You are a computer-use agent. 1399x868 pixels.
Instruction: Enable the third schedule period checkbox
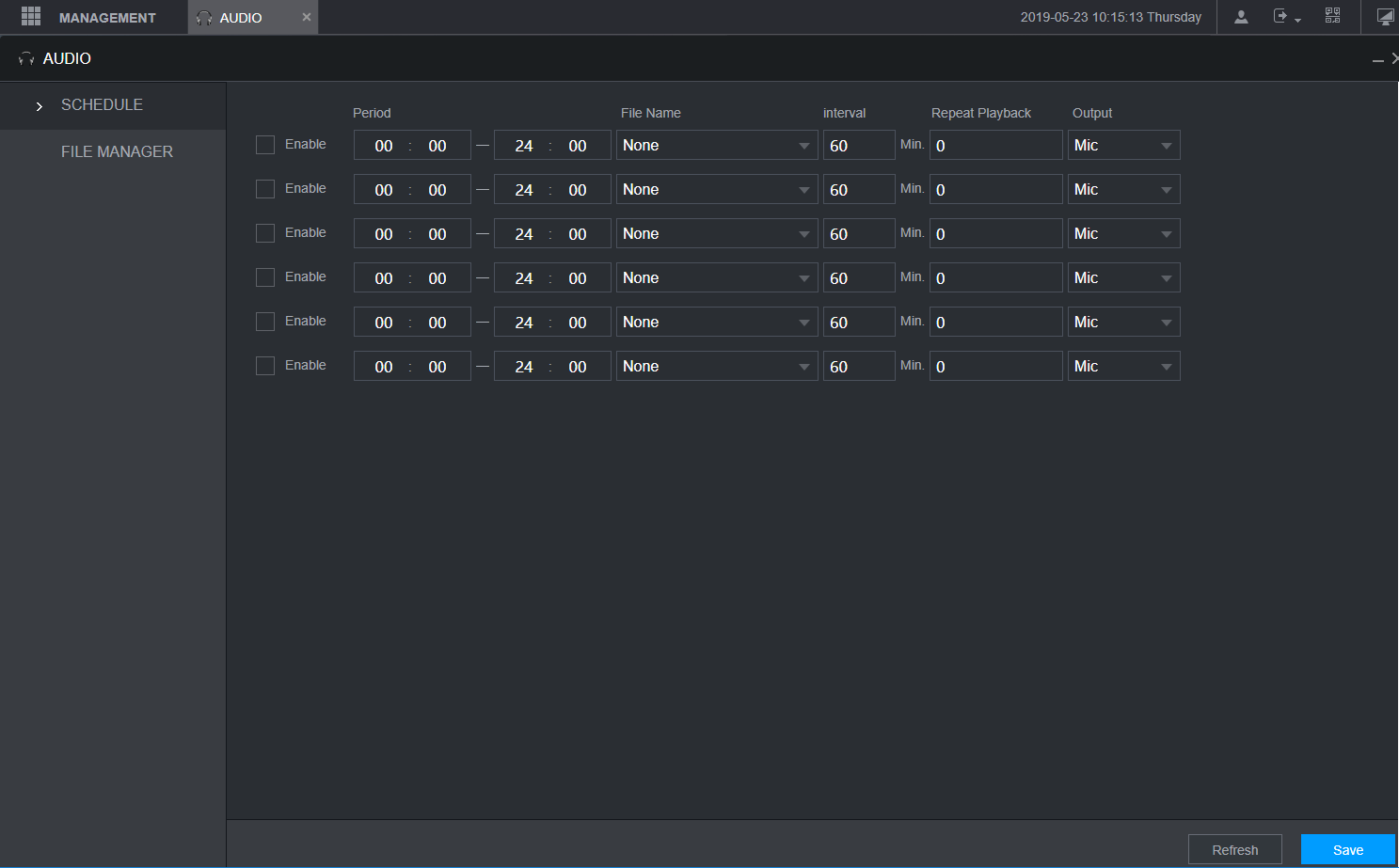(265, 233)
